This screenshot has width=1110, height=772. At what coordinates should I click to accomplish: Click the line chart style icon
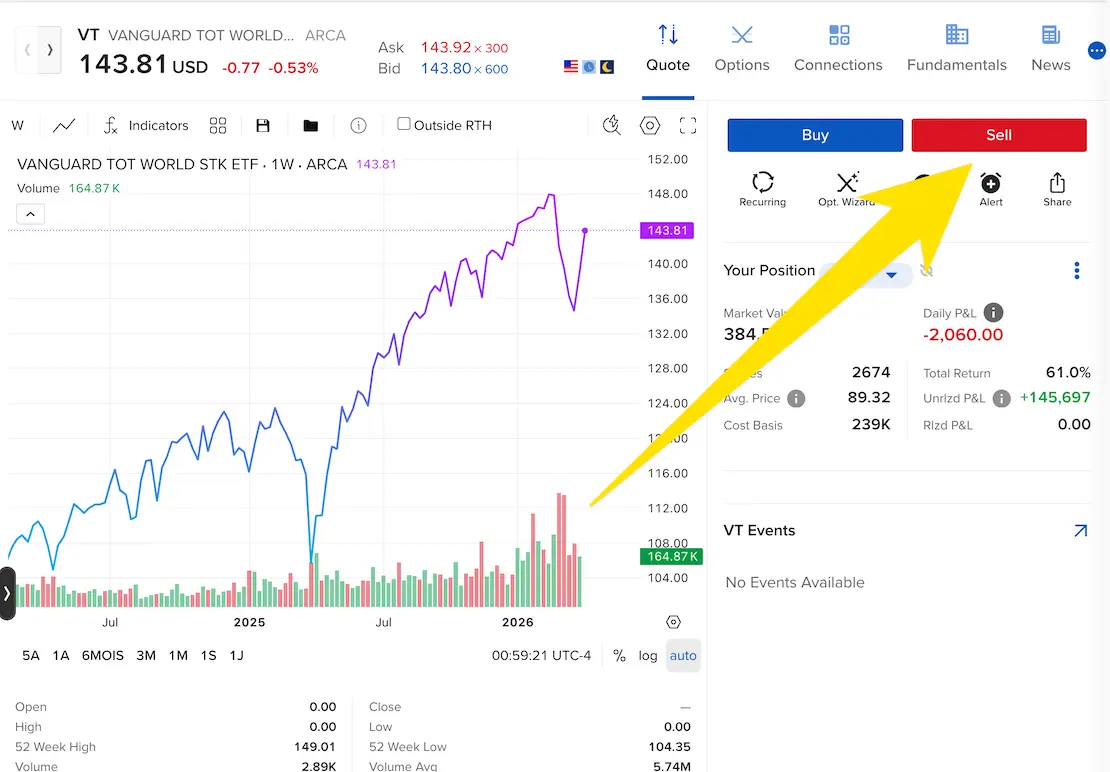(64, 126)
